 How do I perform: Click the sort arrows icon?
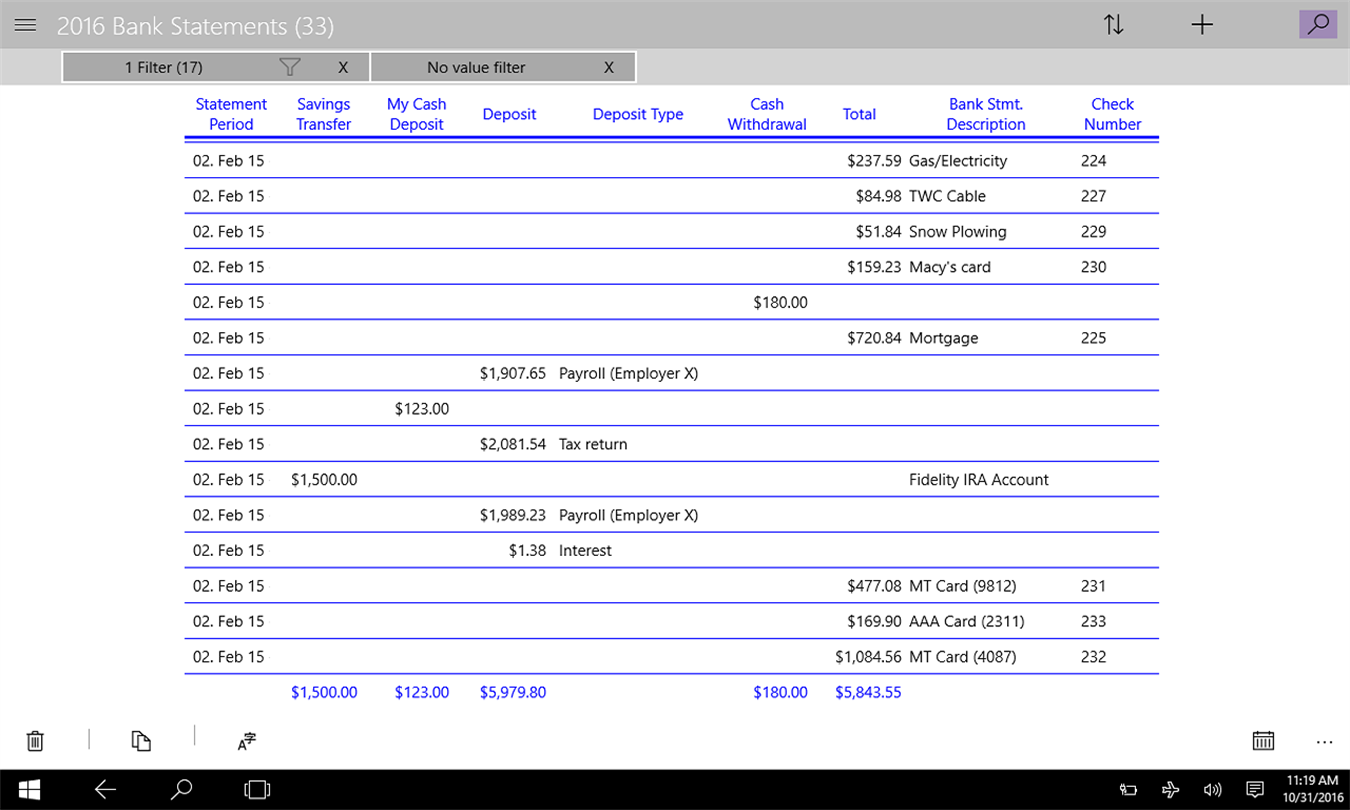[x=1114, y=25]
